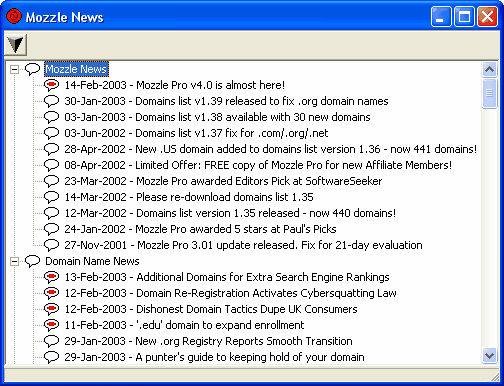Open '11-Feb-2003 - '.edu' domain to expand enrollment'

[184, 325]
